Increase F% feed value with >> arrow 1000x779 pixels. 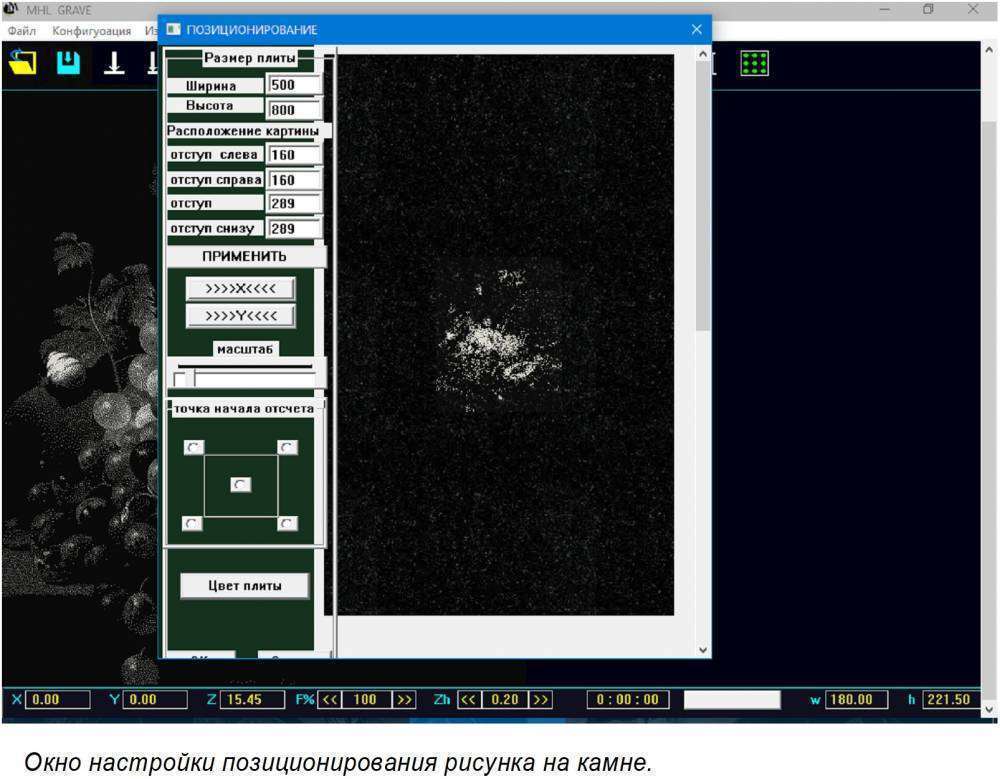pyautogui.click(x=404, y=700)
